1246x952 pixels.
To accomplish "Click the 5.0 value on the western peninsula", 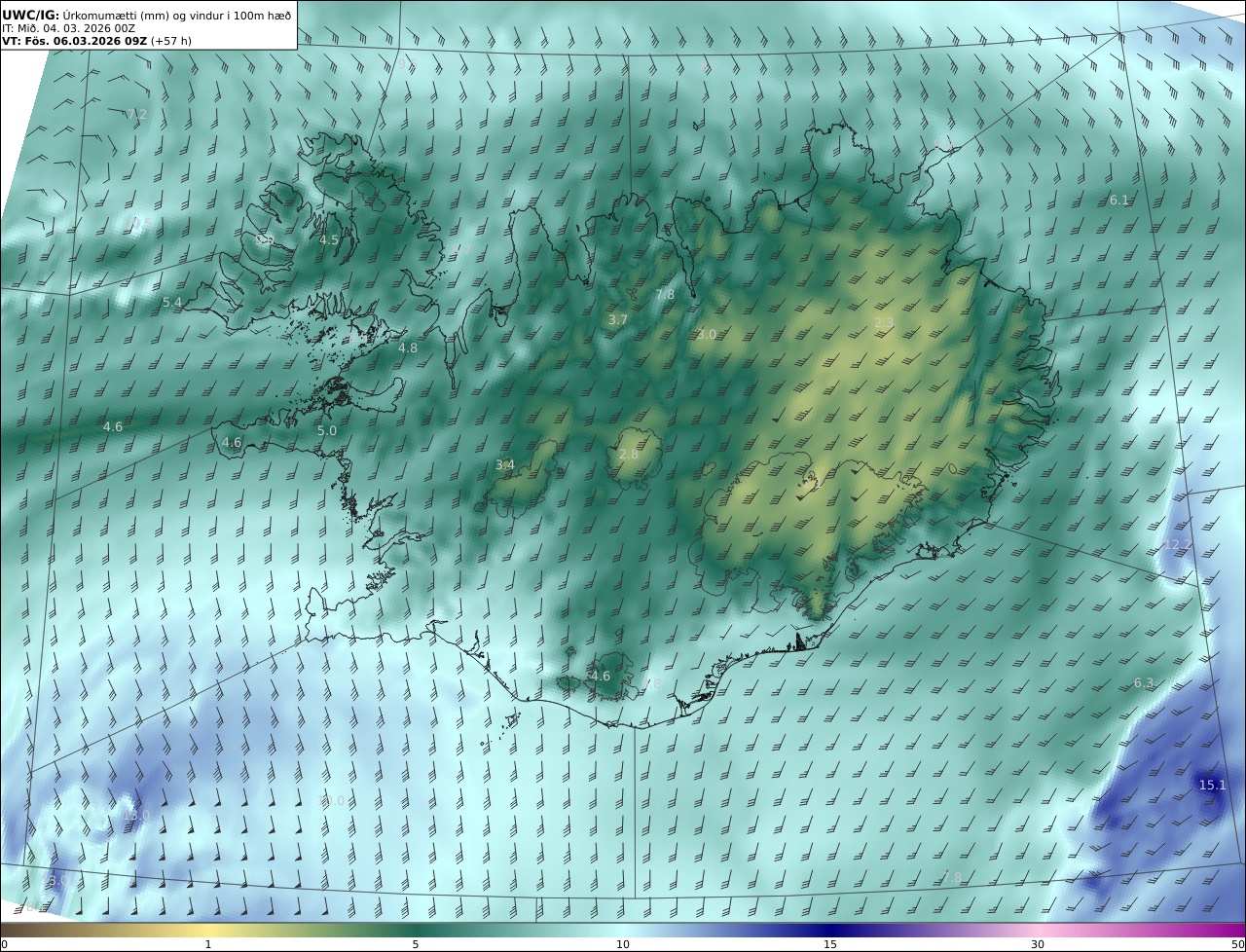I will (x=327, y=431).
